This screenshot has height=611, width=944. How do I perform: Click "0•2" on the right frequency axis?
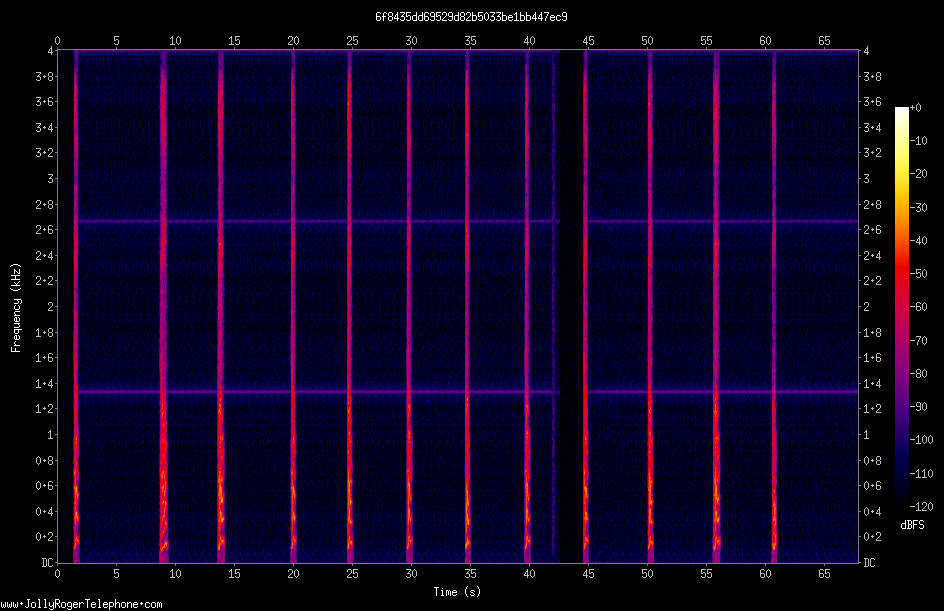[x=872, y=537]
